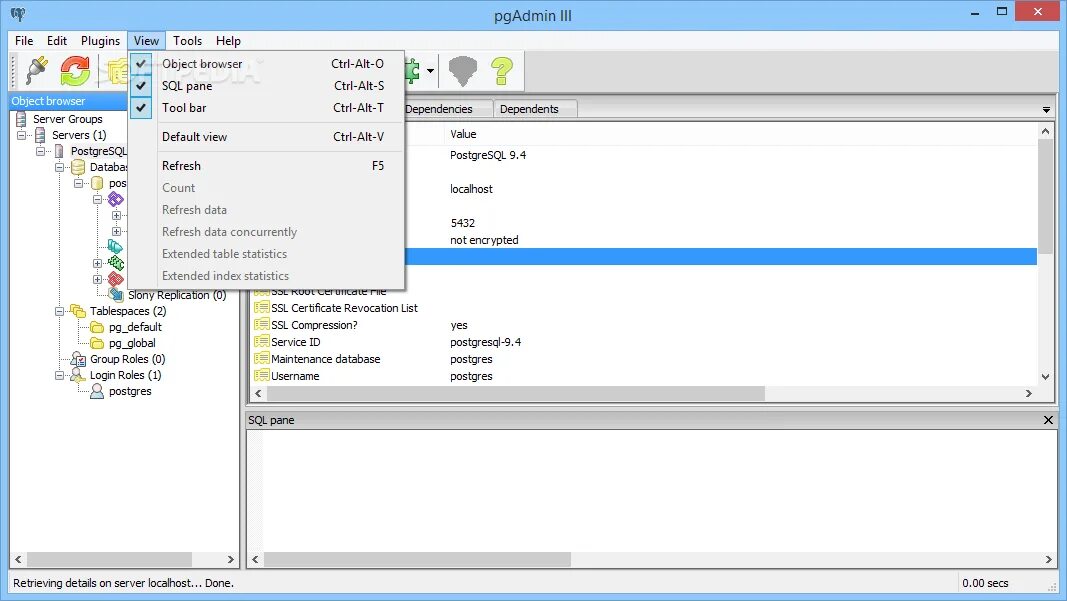The image size is (1067, 601).
Task: Collapse the Catalogs node beside purple icon
Action: click(x=98, y=199)
